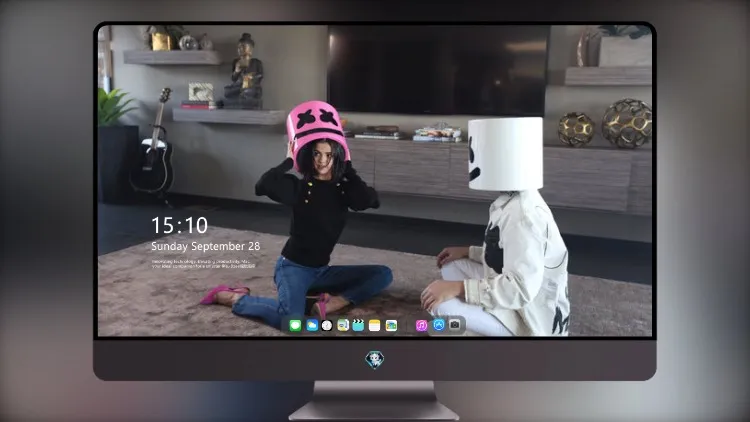The width and height of the screenshot is (750, 422).
Task: Launch the Videos clapperboard app
Action: (x=358, y=326)
